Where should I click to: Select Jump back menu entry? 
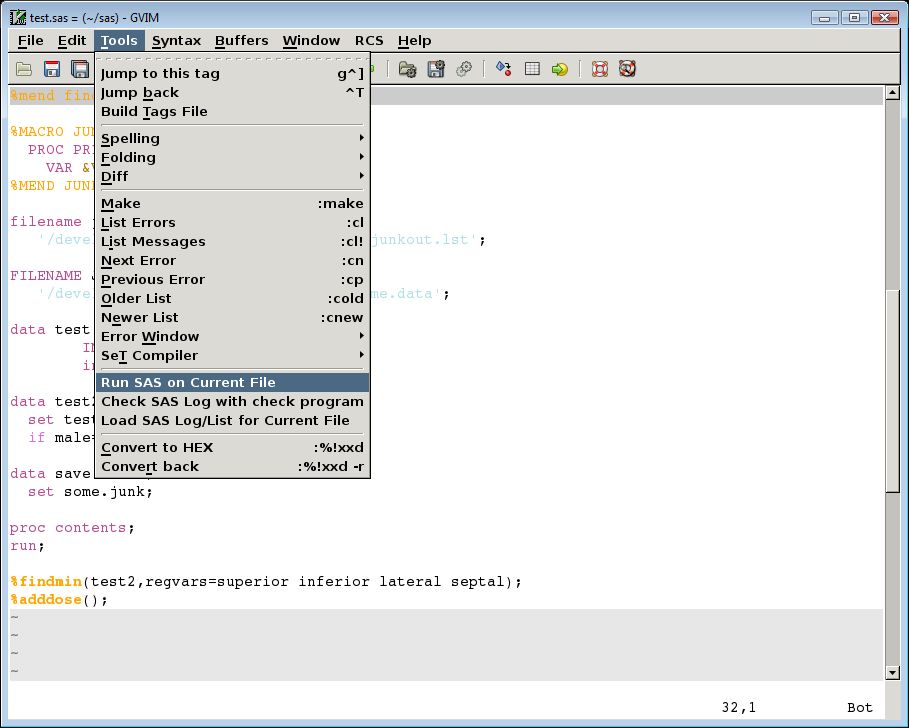click(232, 93)
